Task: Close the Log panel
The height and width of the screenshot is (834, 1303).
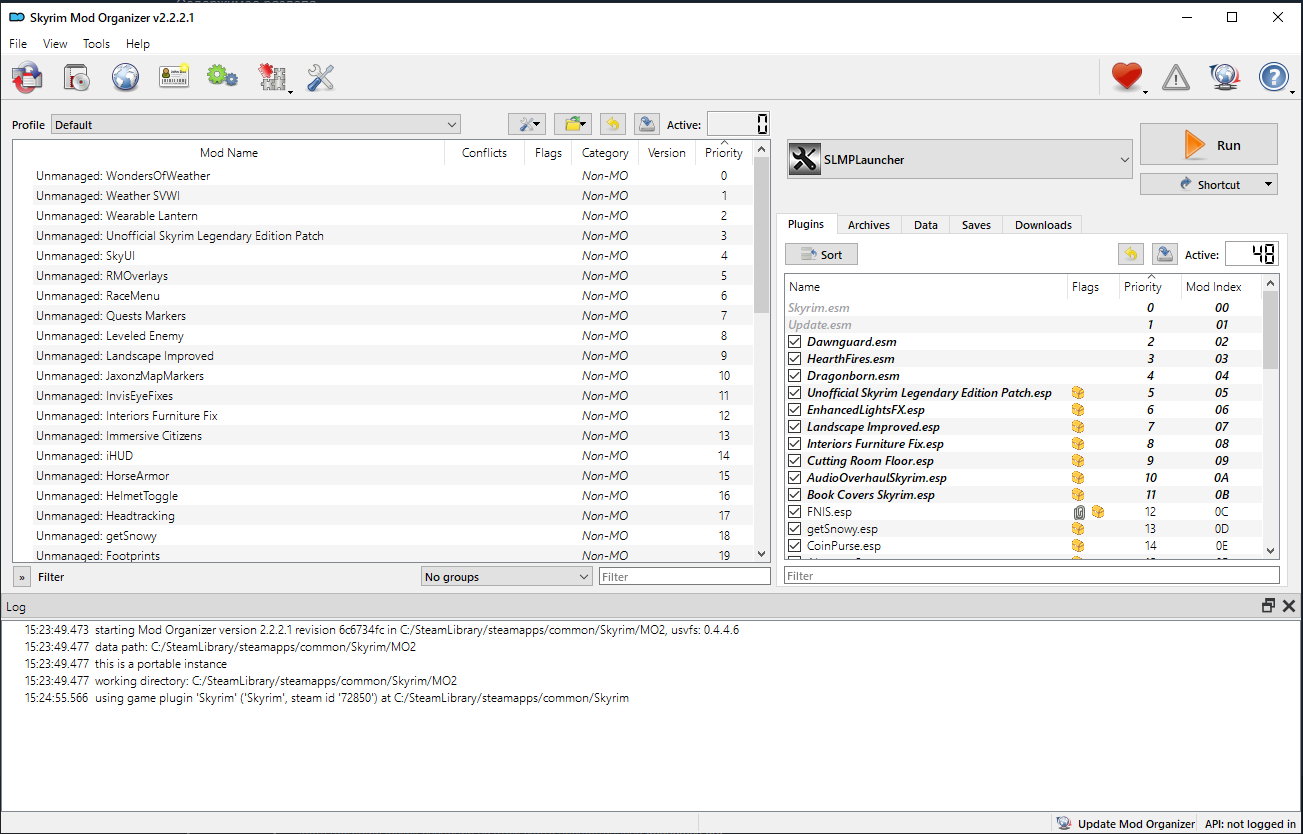Action: [1289, 606]
